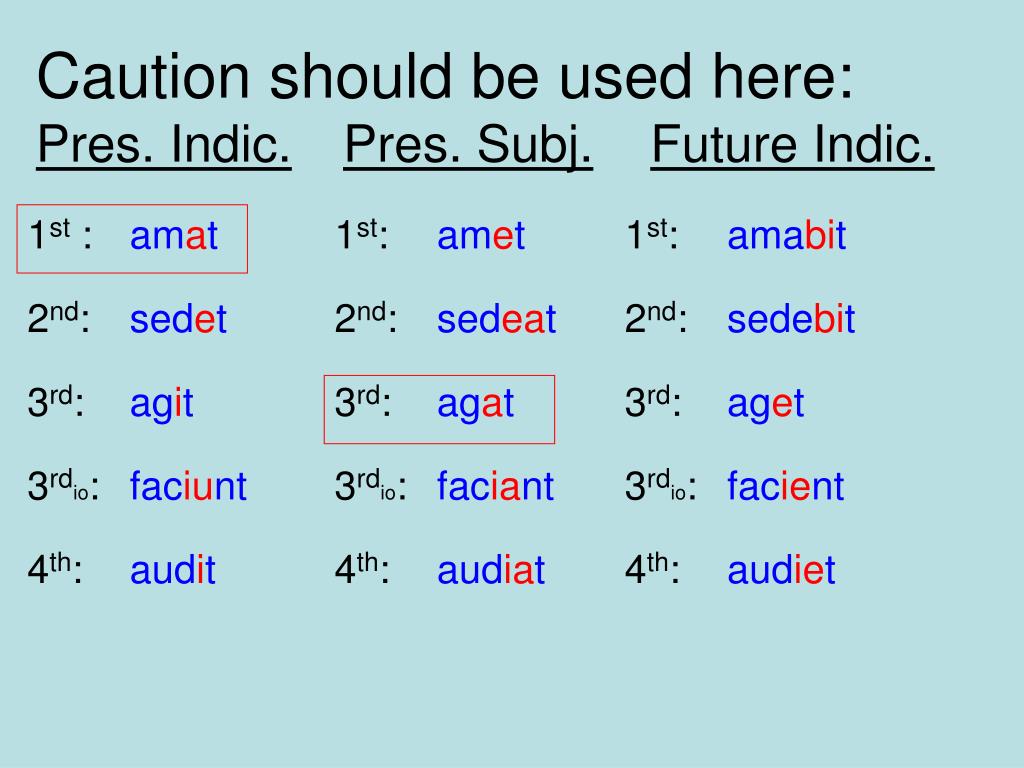Screen dimensions: 1024x768
Task: Click the word 'faciant'
Action: click(x=496, y=486)
